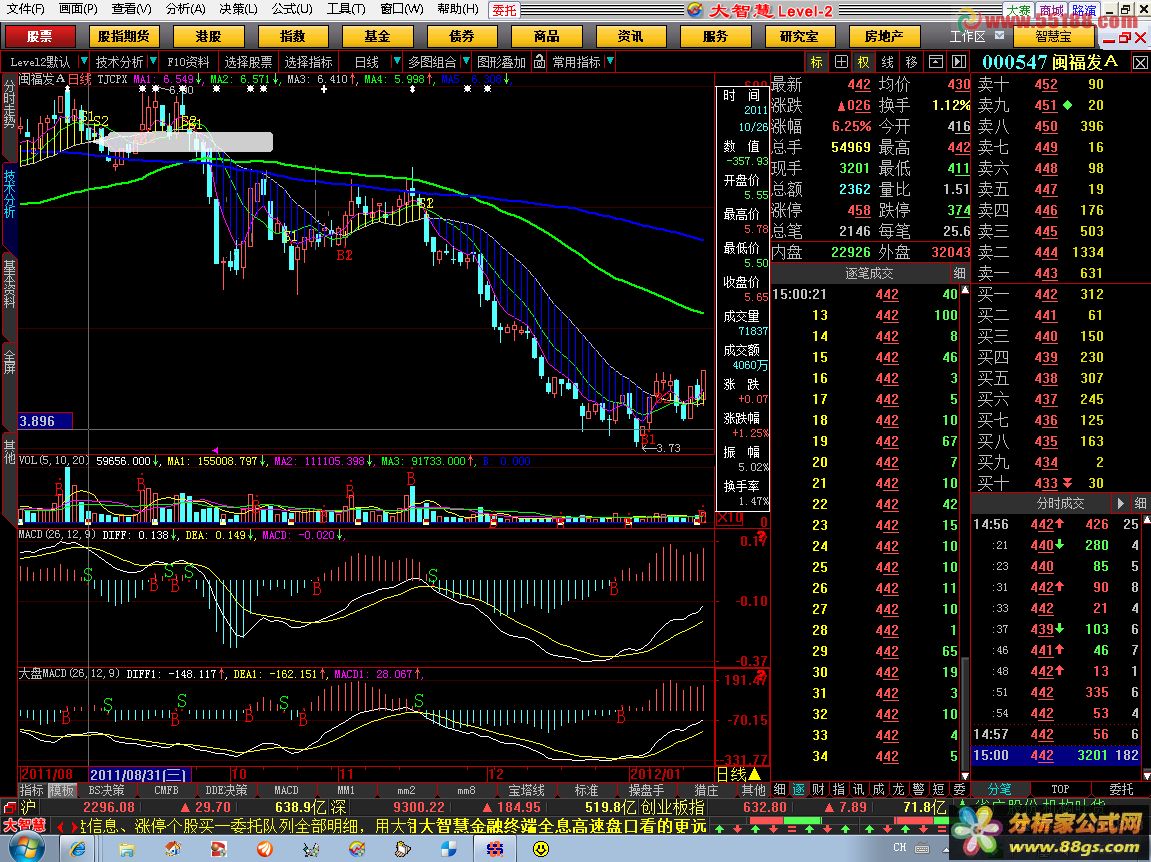Open the 工具(T) menu
The width and height of the screenshot is (1151, 862).
pos(345,10)
